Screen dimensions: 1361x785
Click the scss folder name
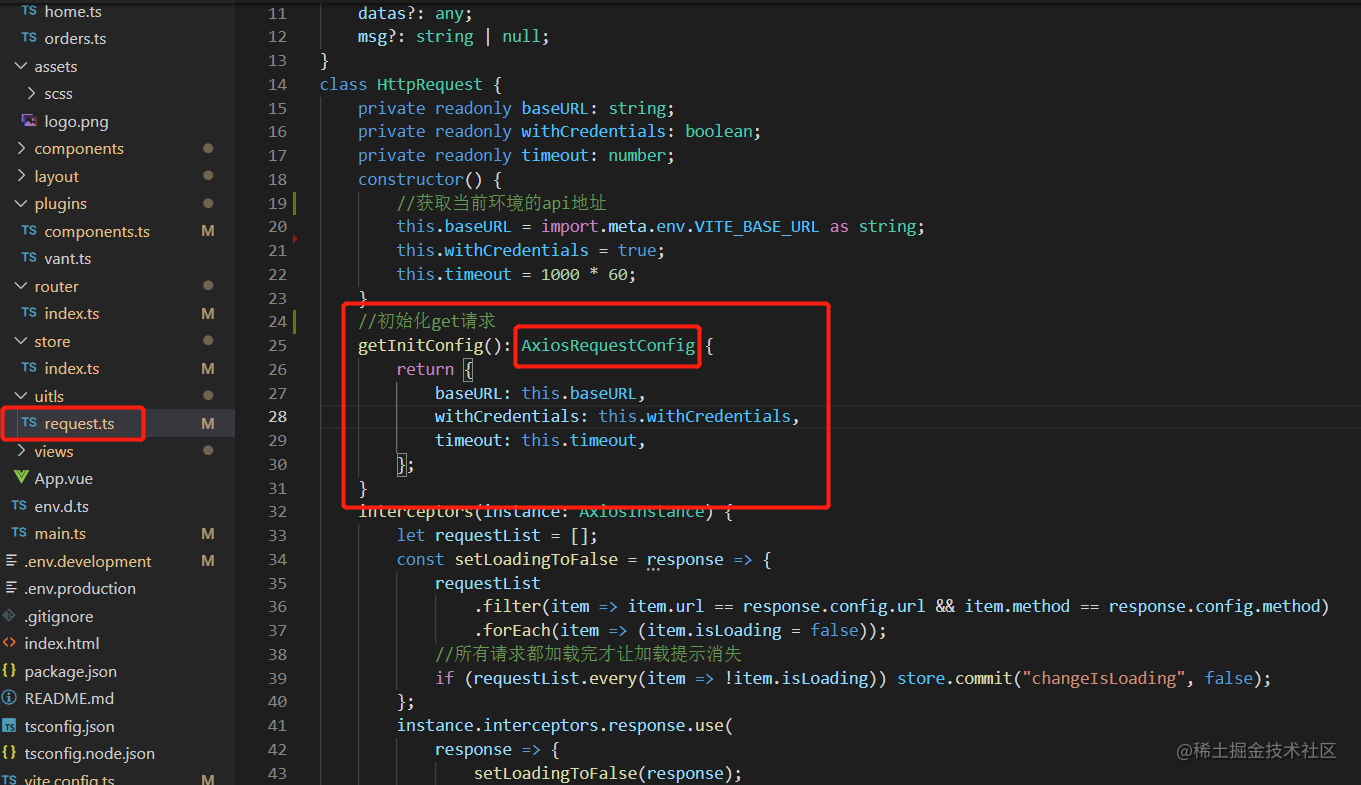(x=58, y=94)
